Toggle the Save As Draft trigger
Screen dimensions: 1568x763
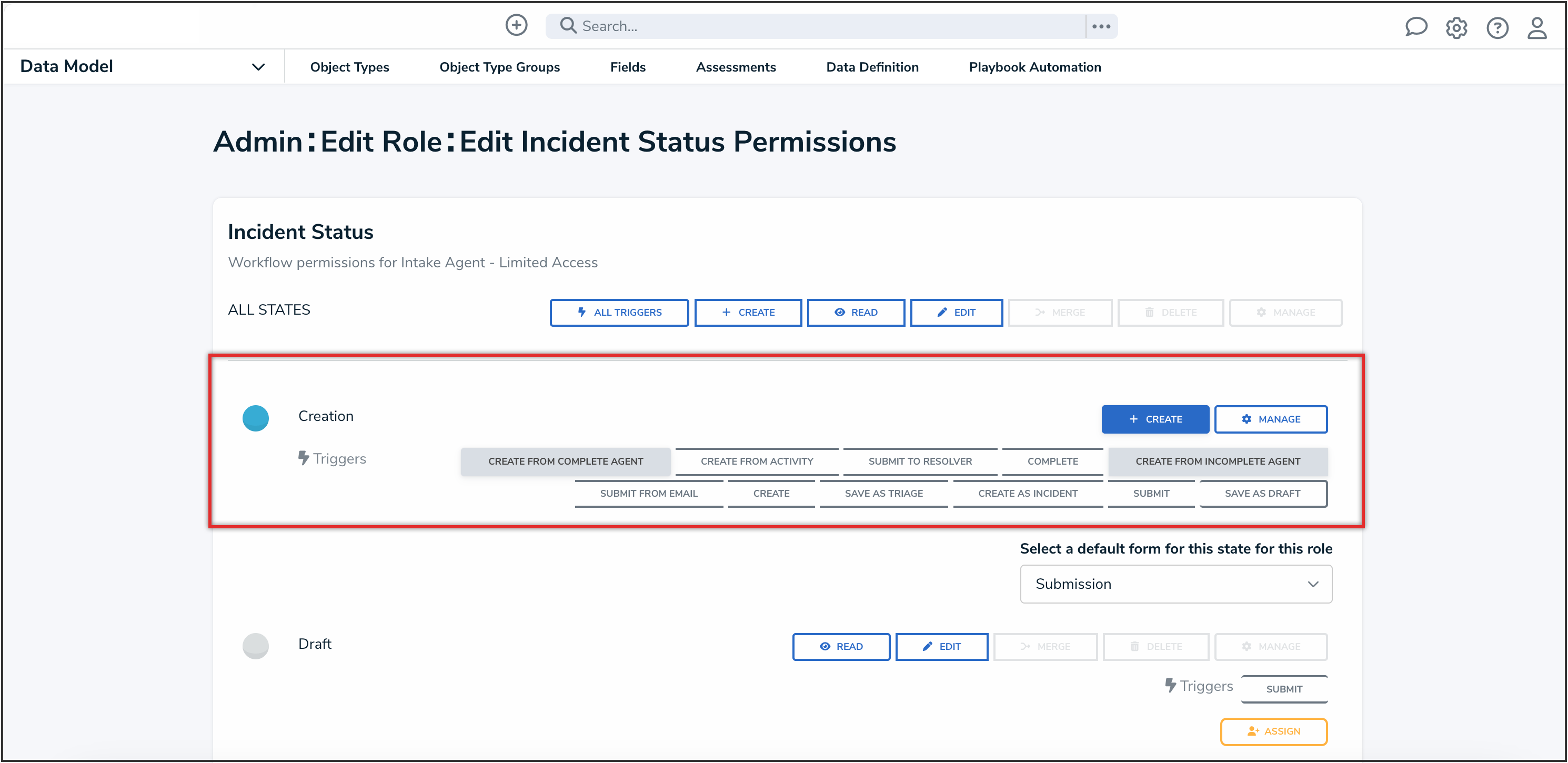[1262, 494]
